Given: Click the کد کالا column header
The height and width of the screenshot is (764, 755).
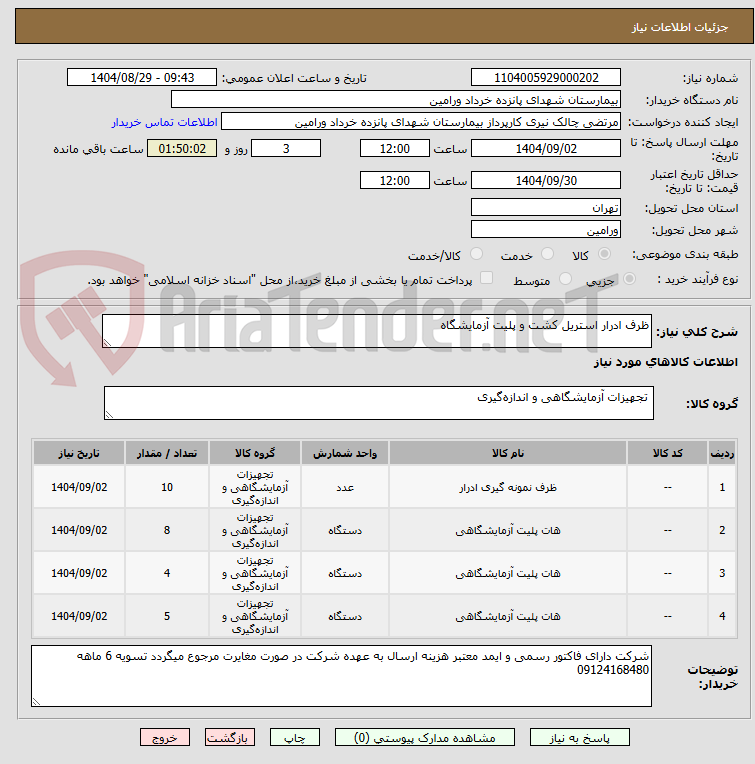Looking at the screenshot, I should [667, 453].
